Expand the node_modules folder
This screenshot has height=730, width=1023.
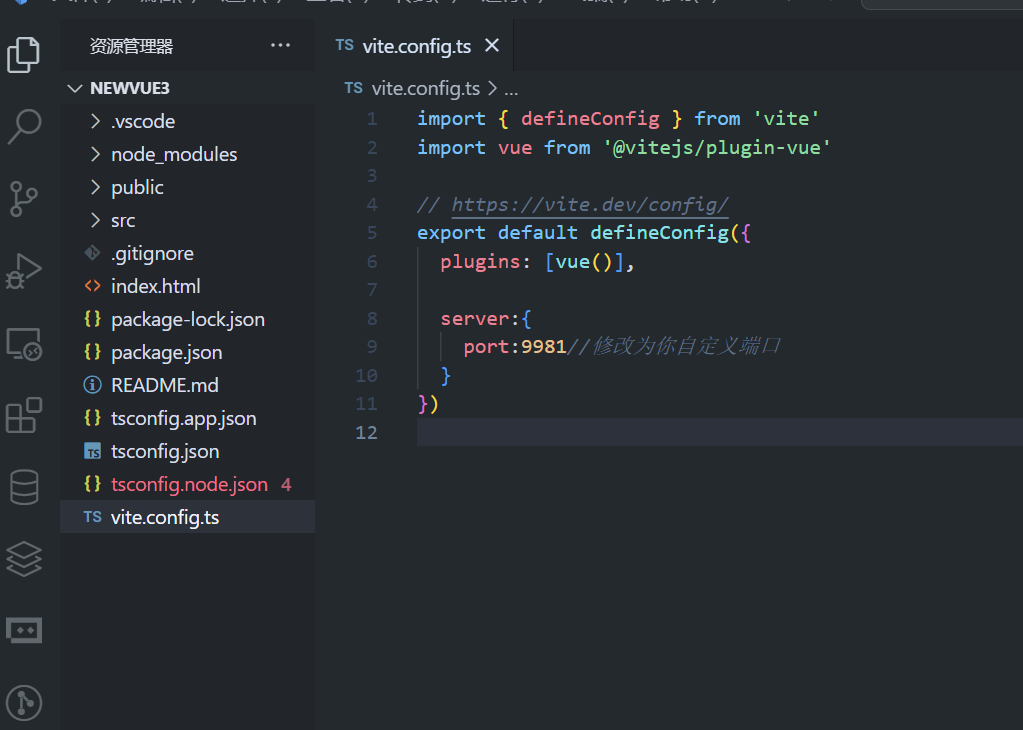tap(173, 154)
